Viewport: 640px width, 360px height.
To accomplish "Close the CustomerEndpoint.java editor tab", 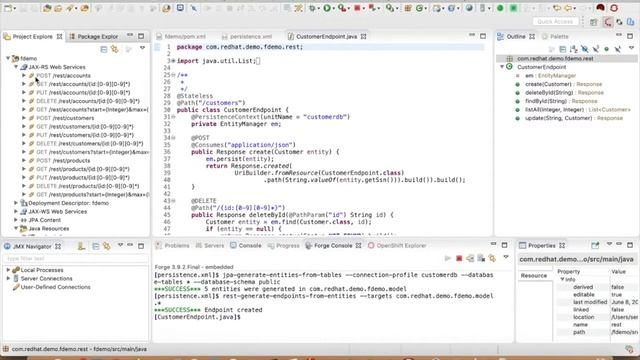I will [363, 37].
